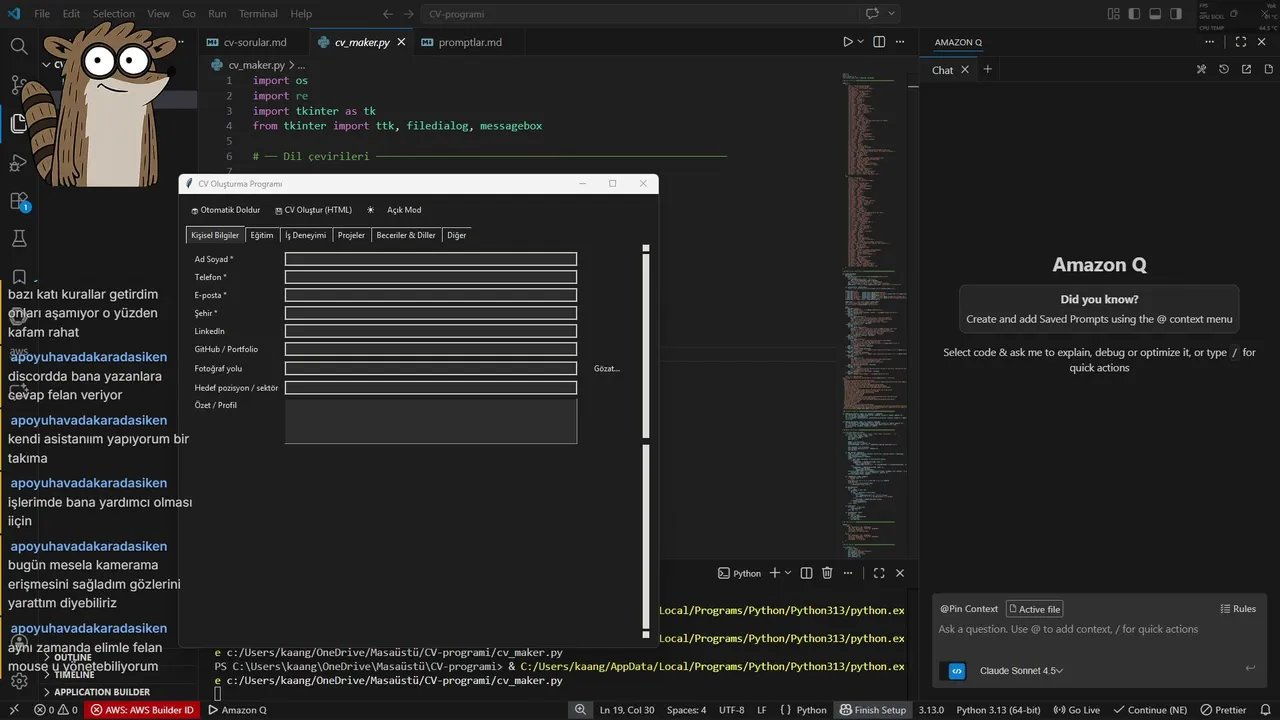This screenshot has height=720, width=1280.
Task: Open the Selection menu
Action: point(113,14)
